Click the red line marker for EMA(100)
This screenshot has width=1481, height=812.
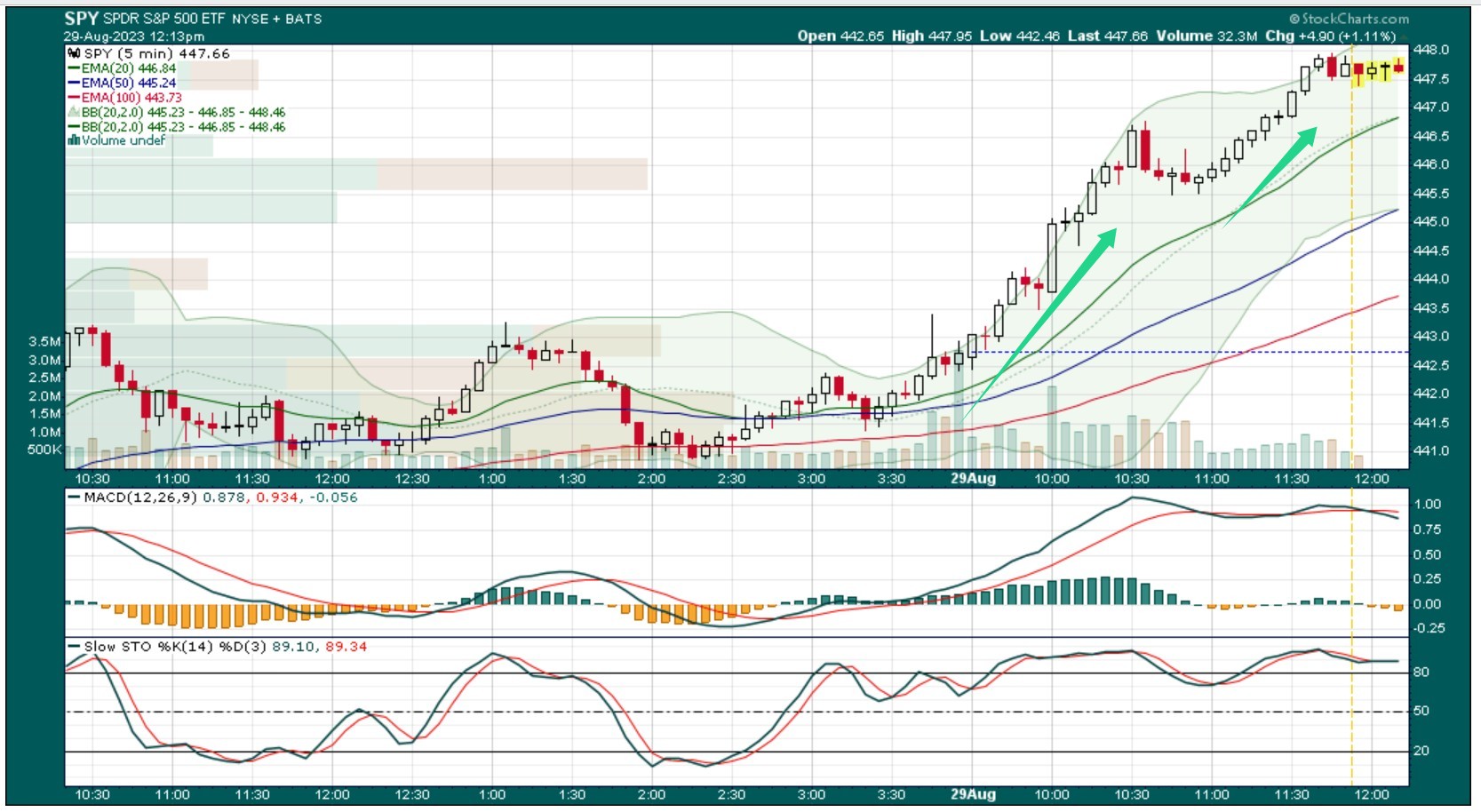(x=75, y=98)
